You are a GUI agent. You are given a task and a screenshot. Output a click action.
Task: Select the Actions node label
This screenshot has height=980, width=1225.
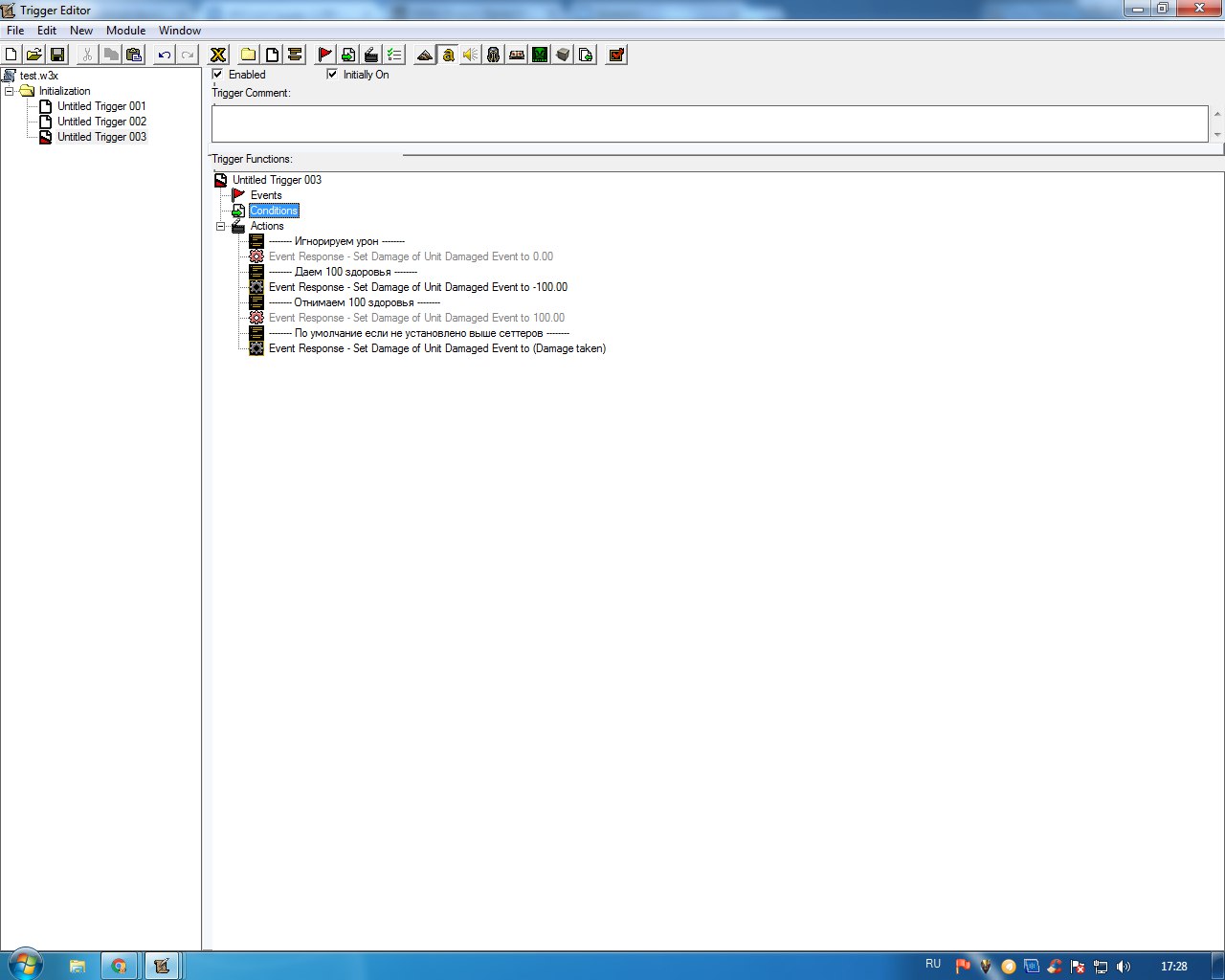267,226
